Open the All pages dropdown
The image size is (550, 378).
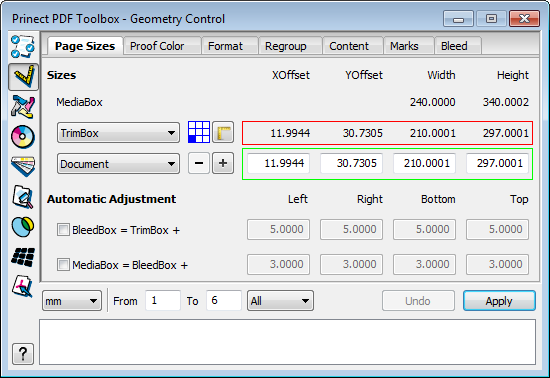pos(280,301)
